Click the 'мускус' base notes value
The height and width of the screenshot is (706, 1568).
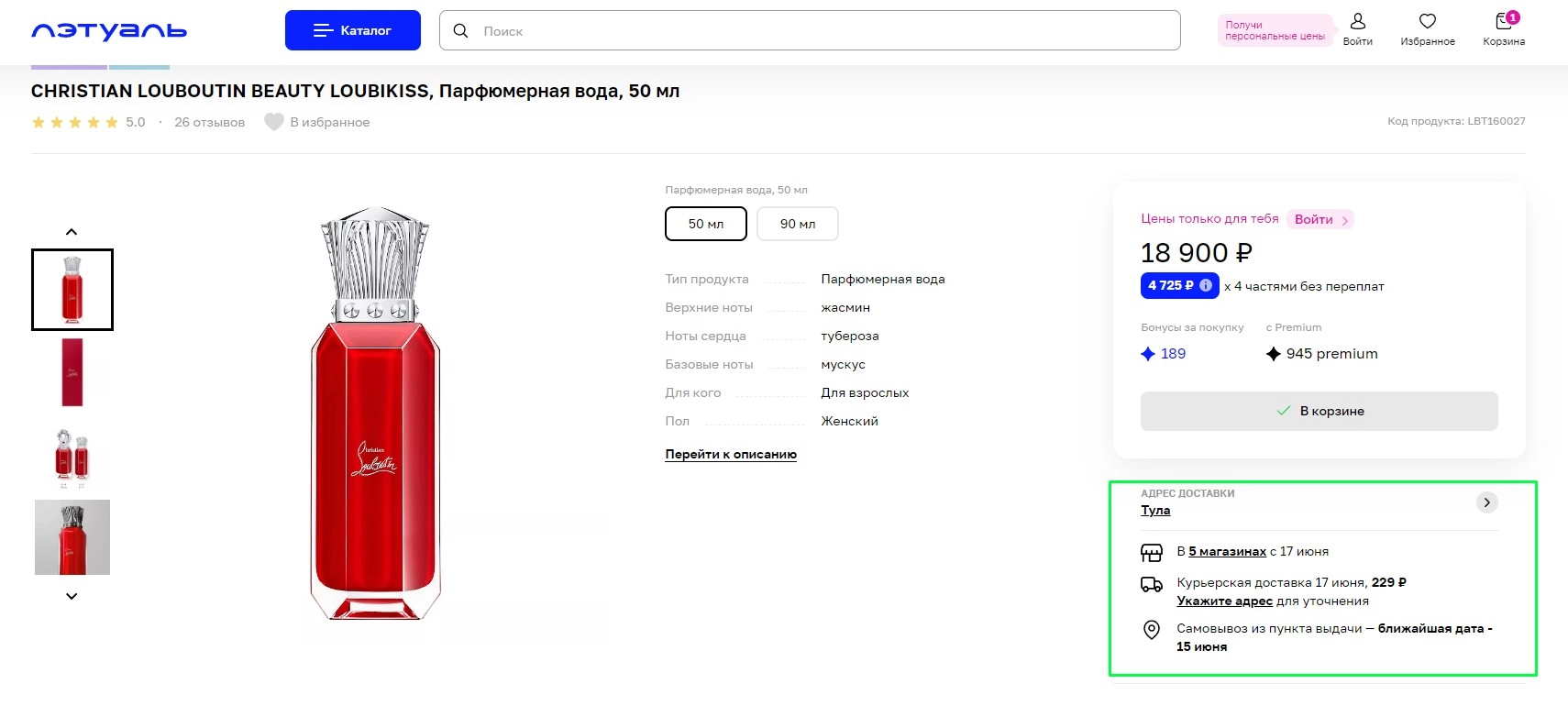[844, 364]
